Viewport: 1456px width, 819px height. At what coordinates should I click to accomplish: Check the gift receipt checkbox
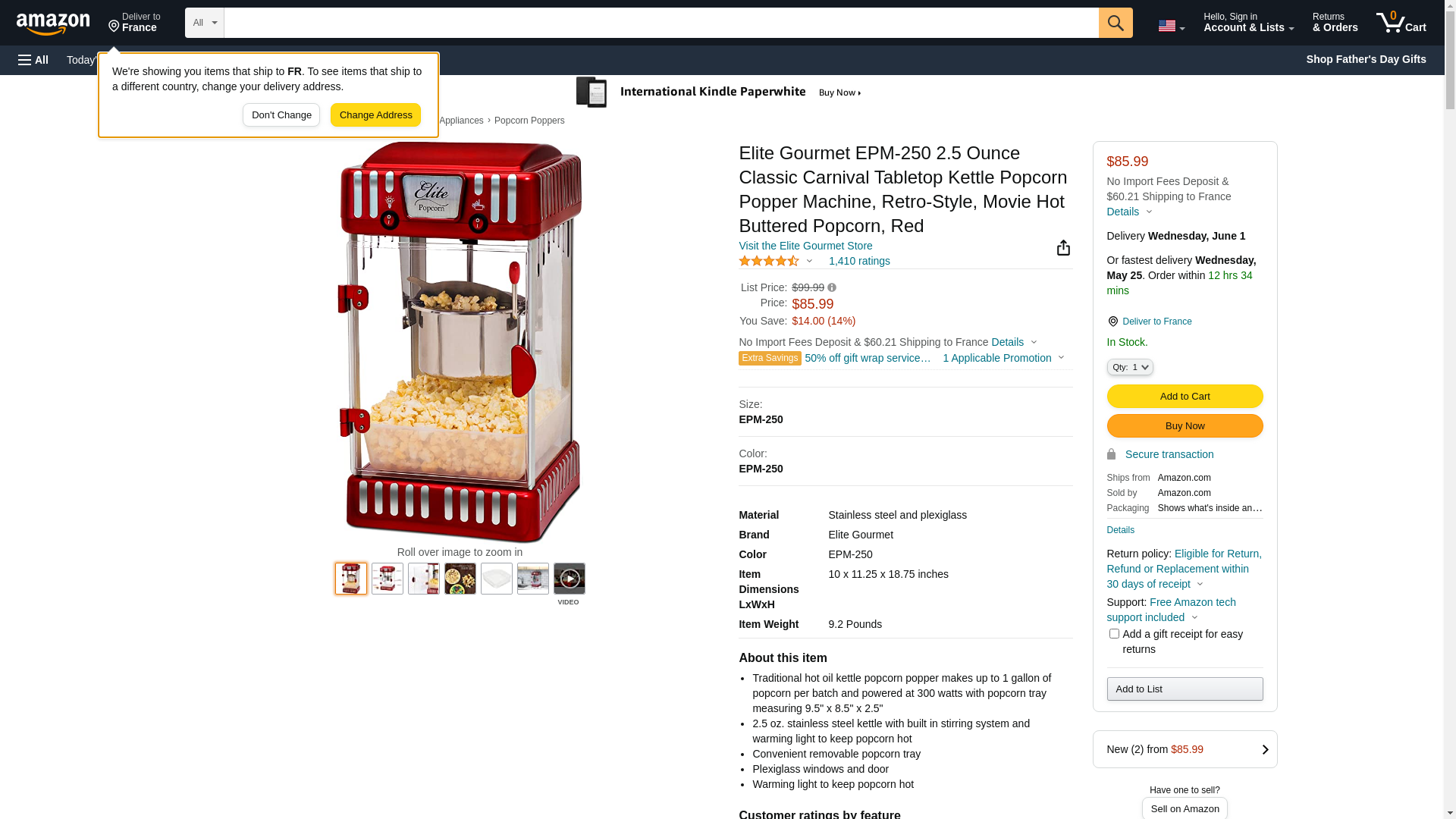click(x=1114, y=633)
